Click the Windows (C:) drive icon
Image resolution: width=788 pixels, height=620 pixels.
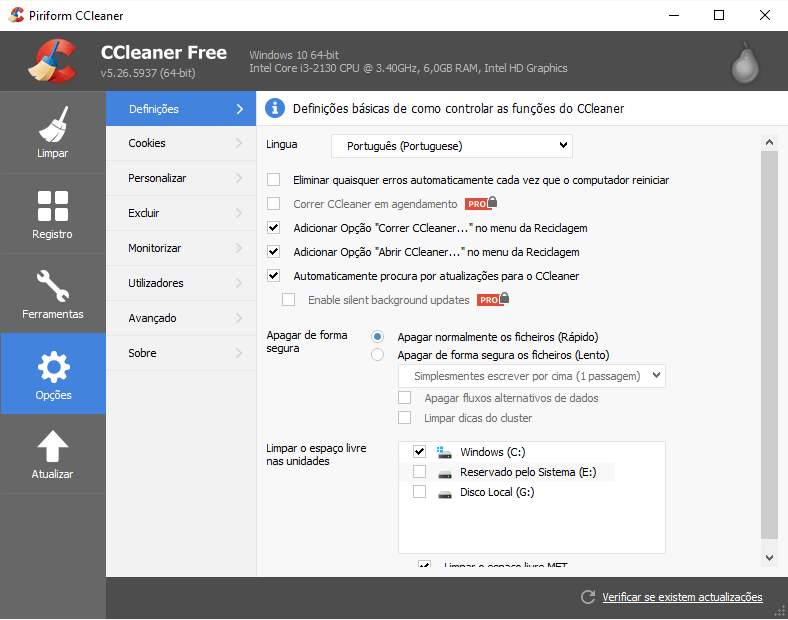tap(444, 452)
